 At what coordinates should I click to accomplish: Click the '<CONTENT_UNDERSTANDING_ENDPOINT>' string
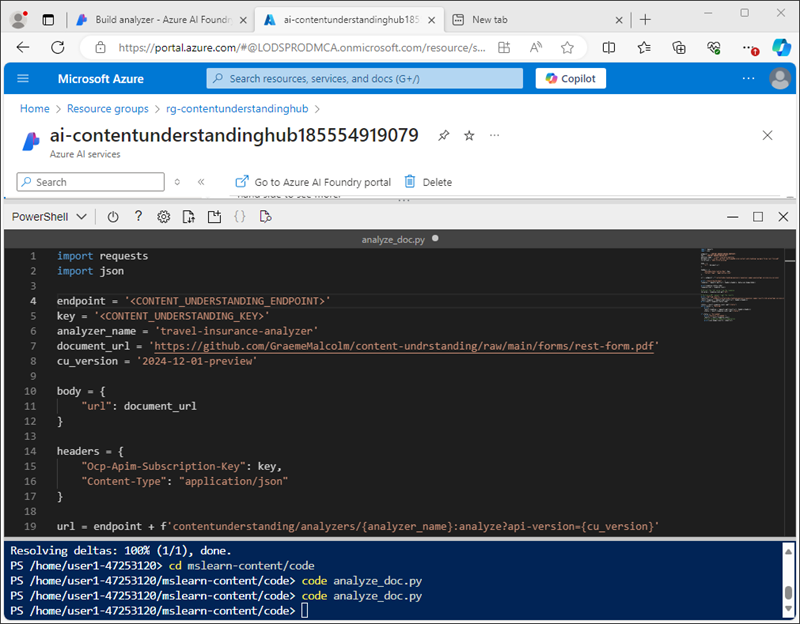pyautogui.click(x=227, y=301)
